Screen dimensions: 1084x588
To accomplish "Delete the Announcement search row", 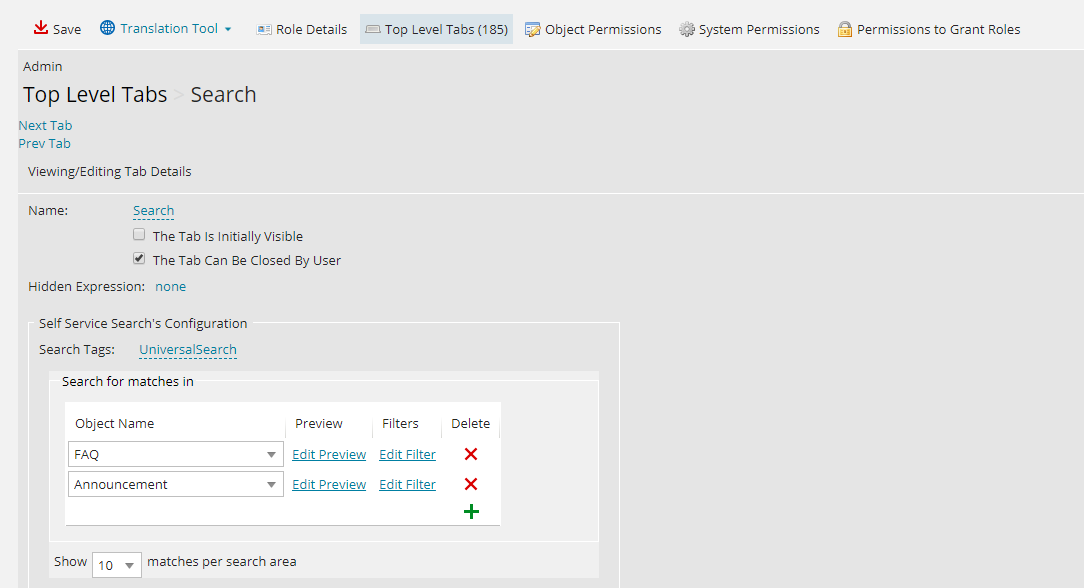I will 470,484.
